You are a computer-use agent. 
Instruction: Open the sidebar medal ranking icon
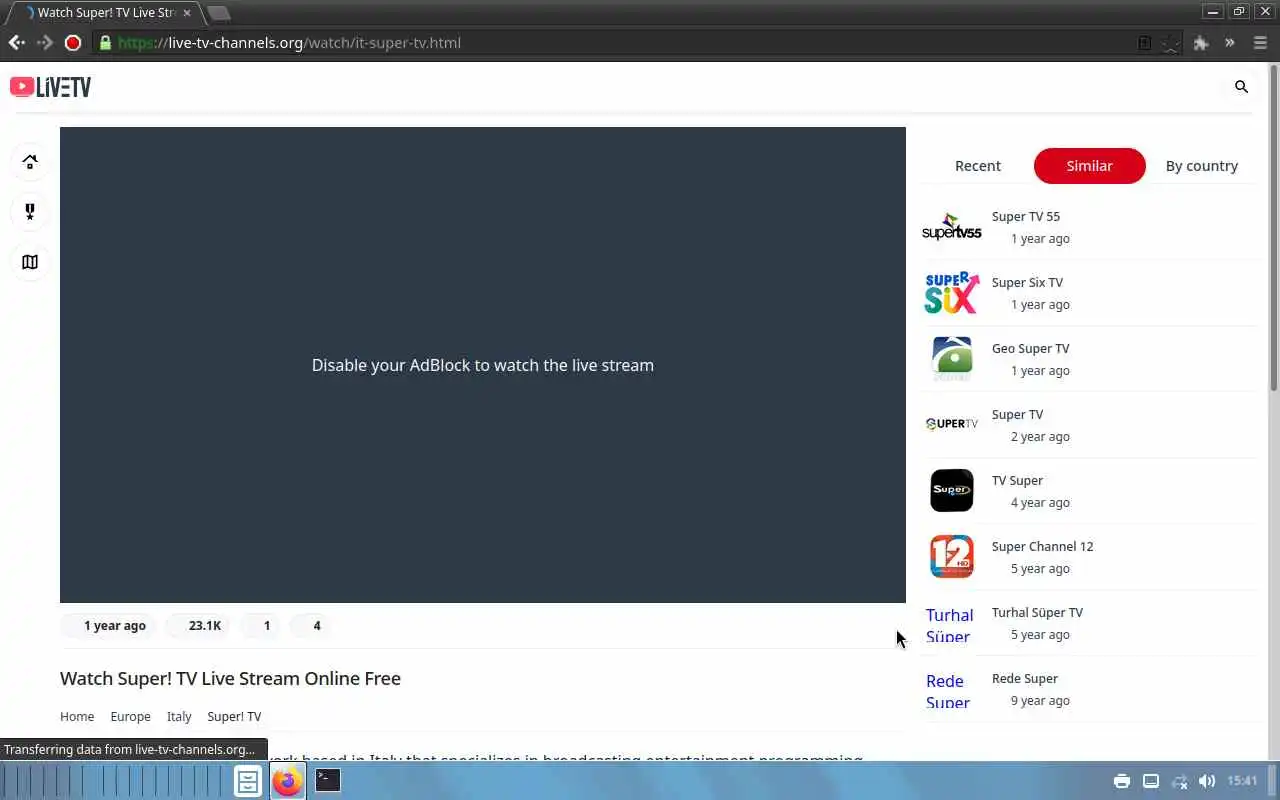(x=30, y=212)
